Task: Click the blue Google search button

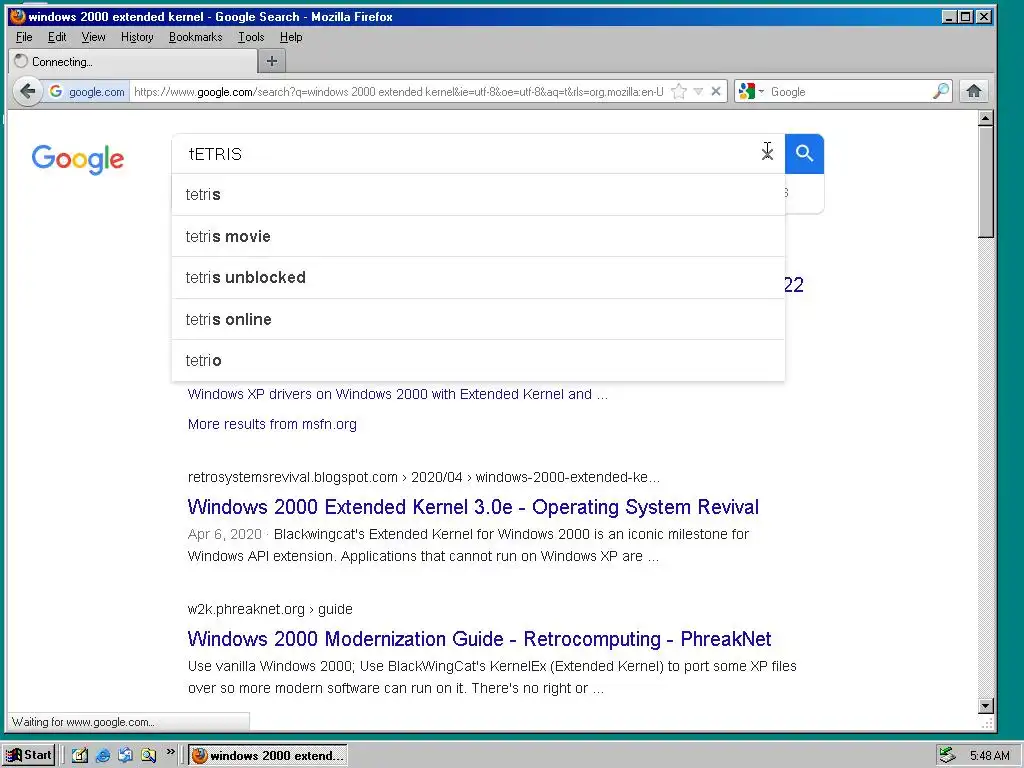Action: [805, 153]
